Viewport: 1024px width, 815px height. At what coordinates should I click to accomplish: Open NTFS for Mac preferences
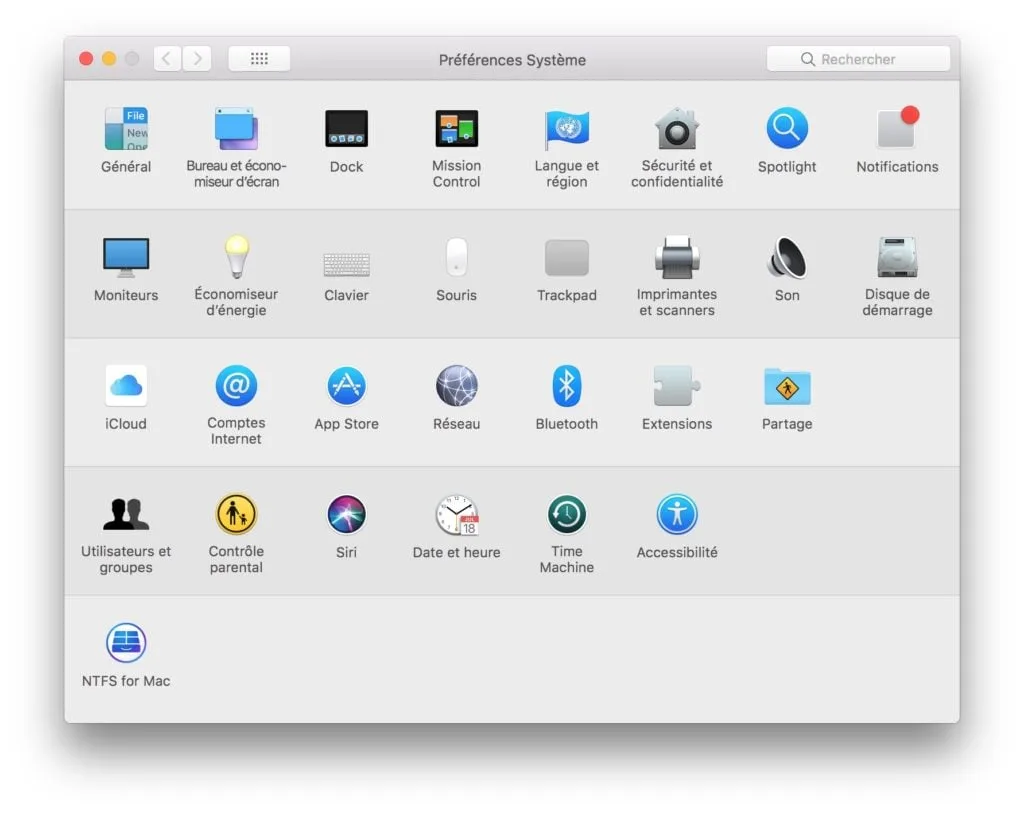click(x=126, y=643)
